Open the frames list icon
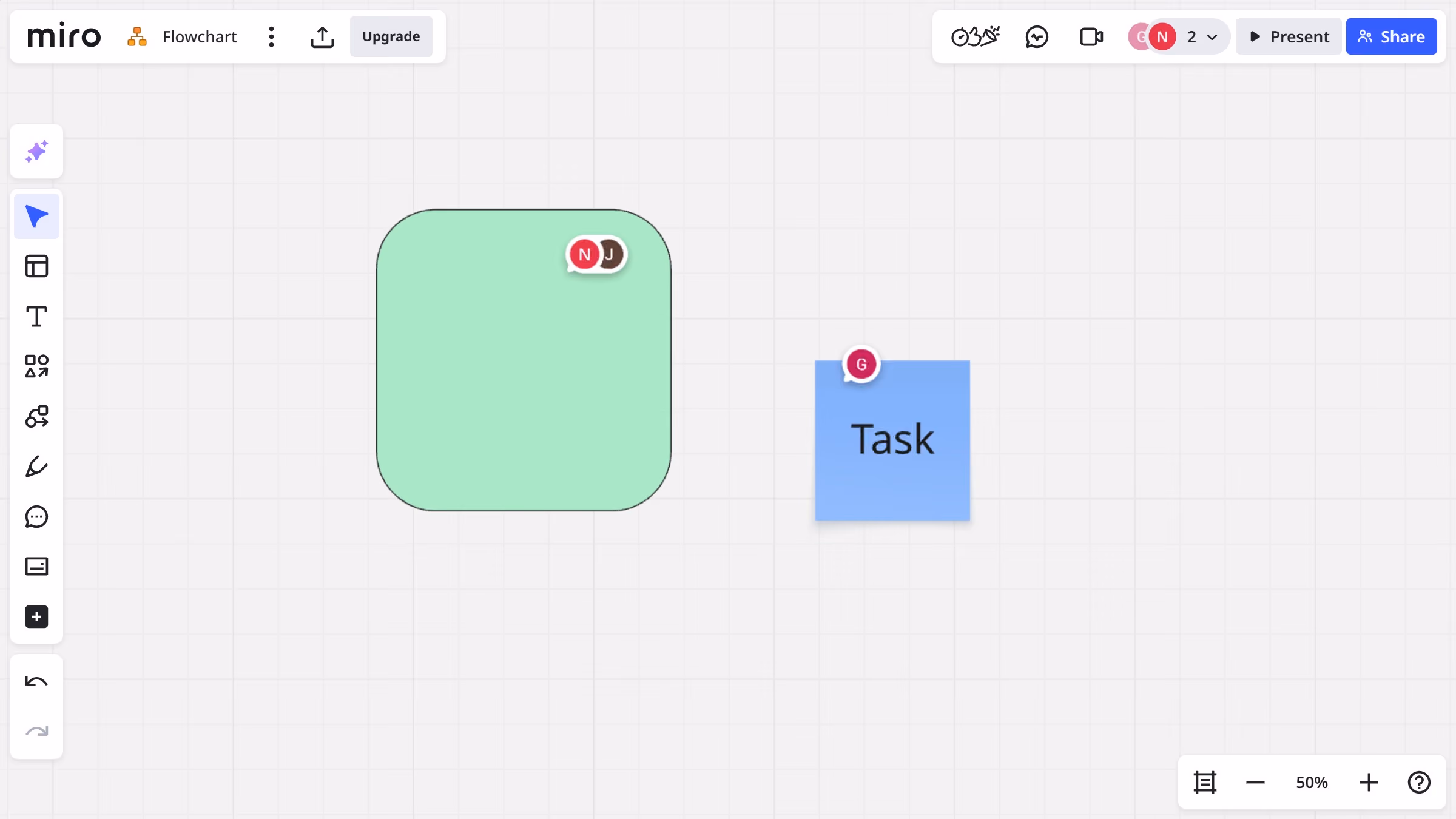Viewport: 1456px width, 819px height. (1205, 783)
